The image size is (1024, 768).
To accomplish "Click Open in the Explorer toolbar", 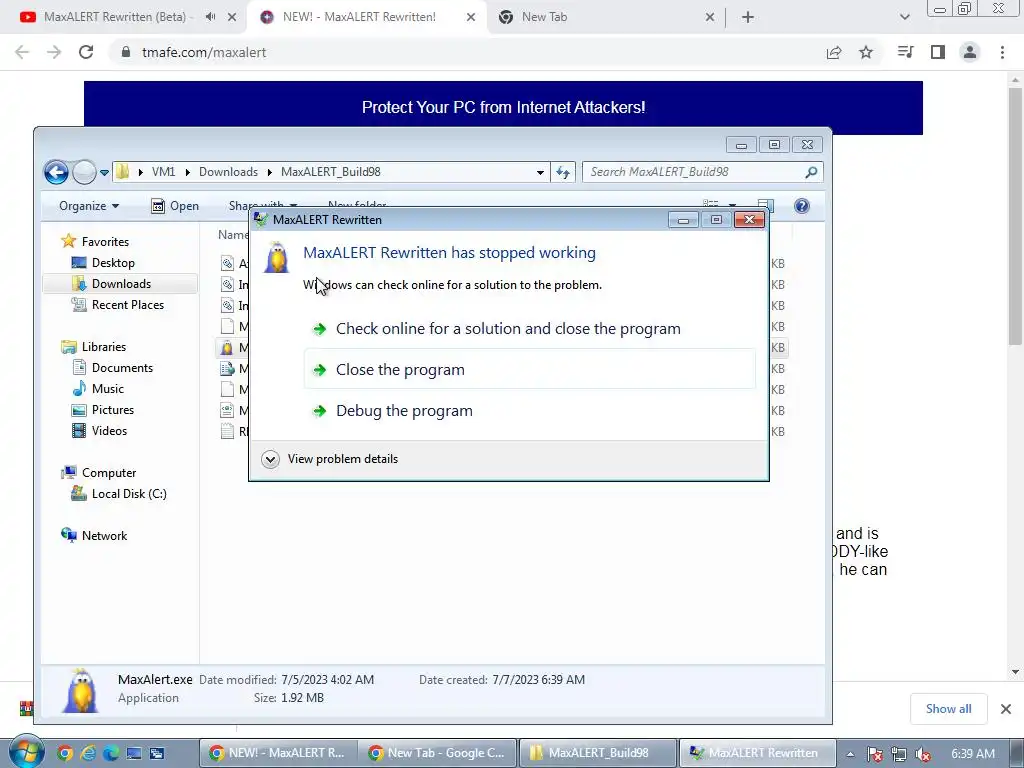I will [175, 206].
